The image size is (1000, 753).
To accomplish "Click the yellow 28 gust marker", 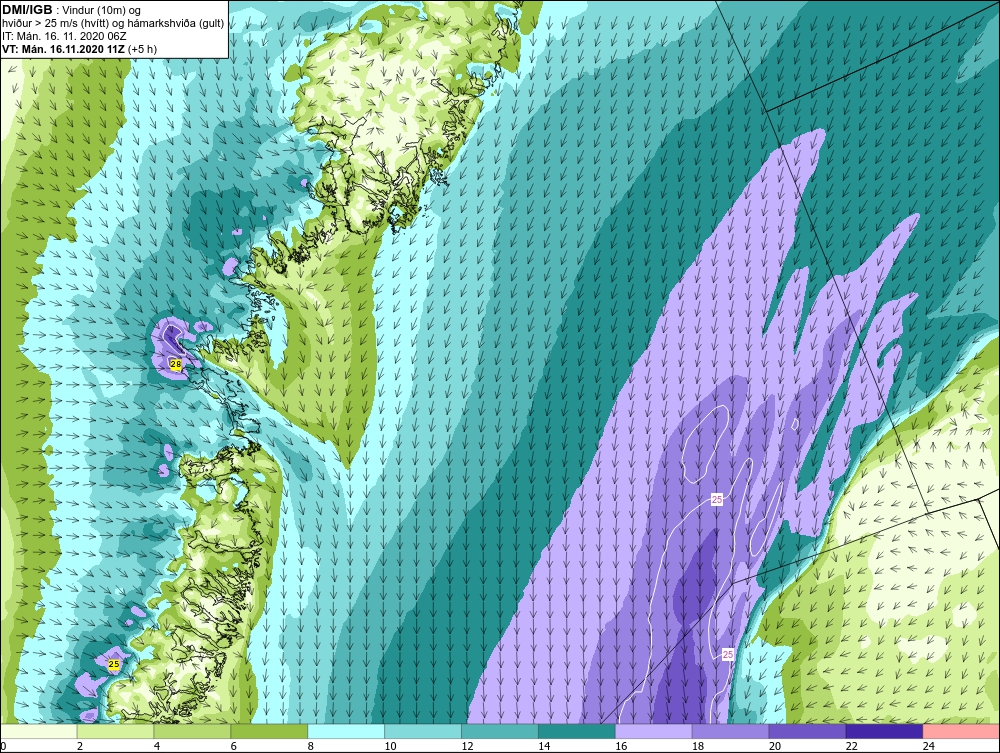I will click(176, 364).
